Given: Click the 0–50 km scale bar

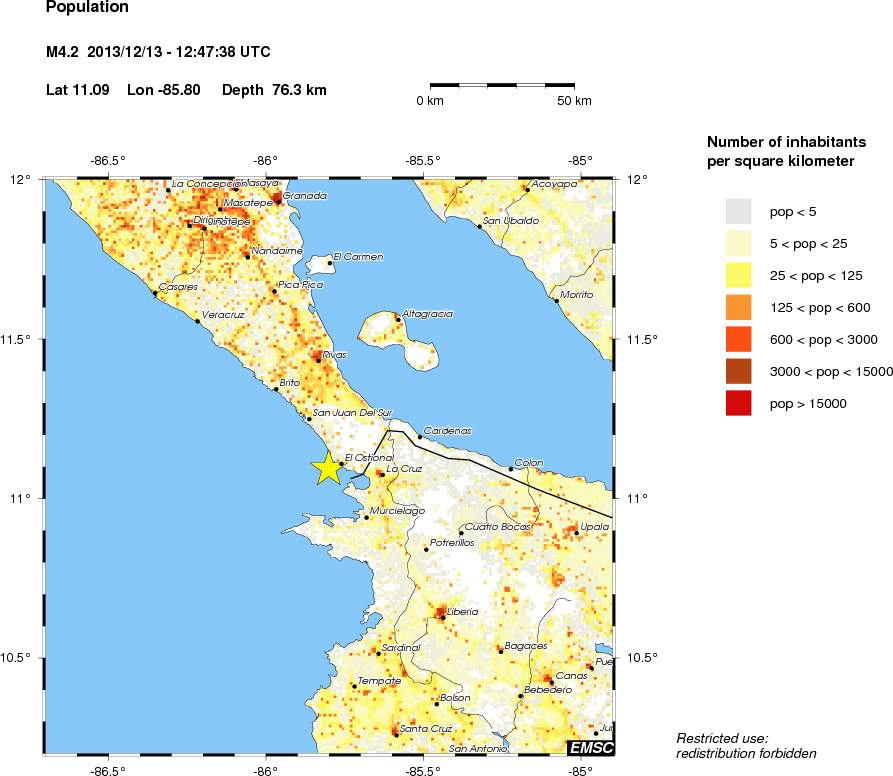Looking at the screenshot, I should (502, 85).
